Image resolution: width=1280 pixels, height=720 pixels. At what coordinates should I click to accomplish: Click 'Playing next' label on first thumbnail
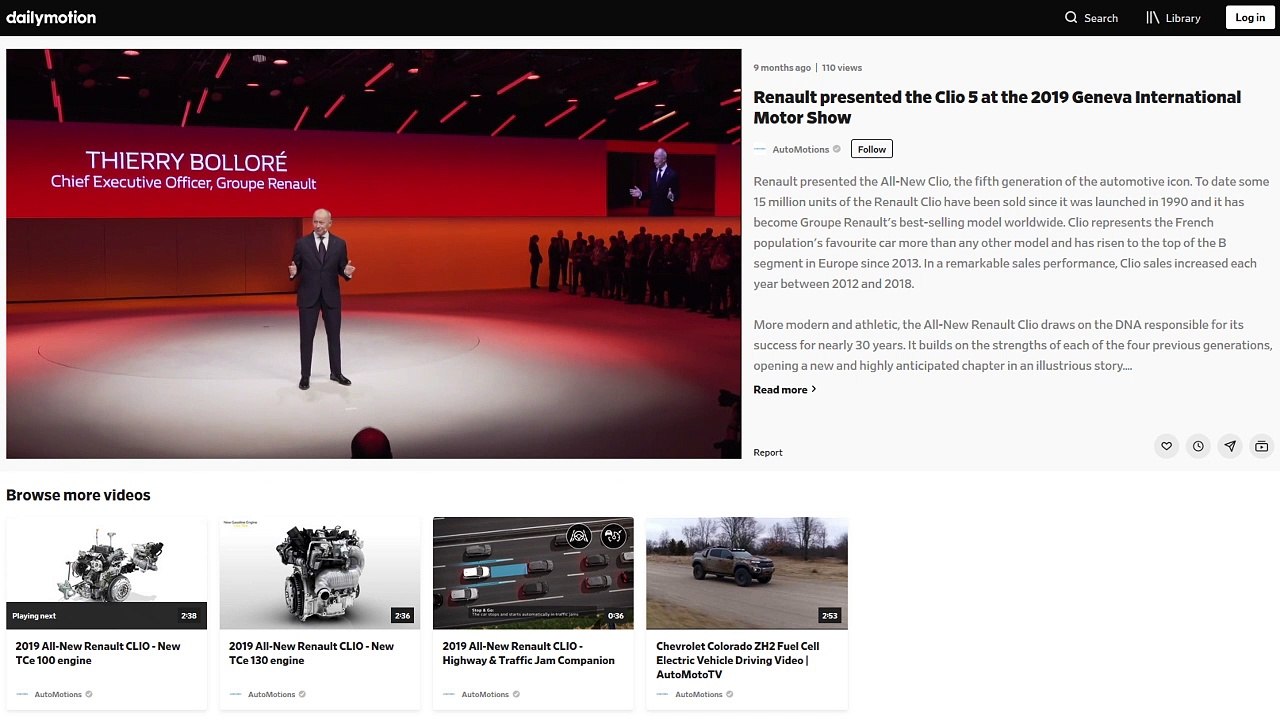[x=34, y=616]
